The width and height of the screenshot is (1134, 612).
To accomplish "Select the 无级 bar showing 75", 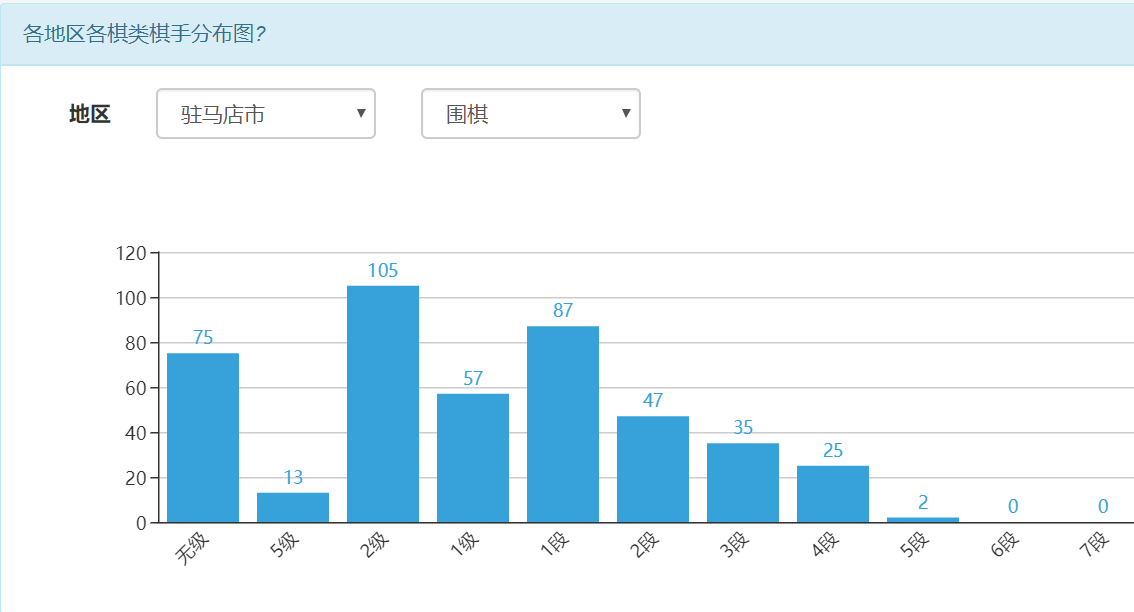I will pyautogui.click(x=203, y=438).
